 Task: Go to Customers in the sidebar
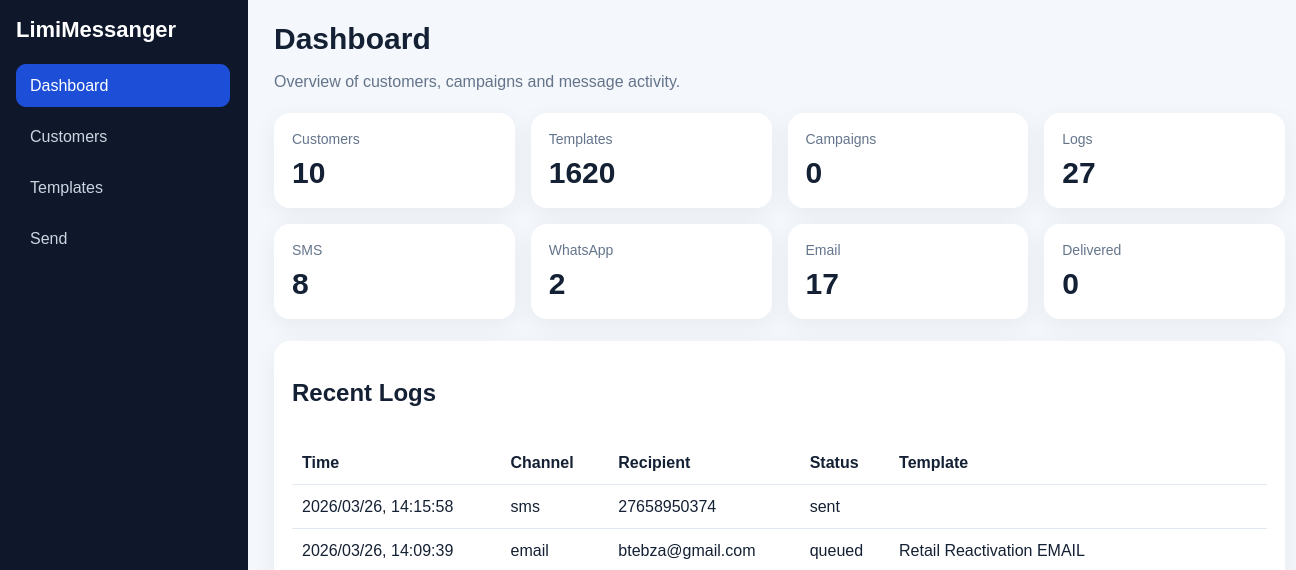pos(123,136)
